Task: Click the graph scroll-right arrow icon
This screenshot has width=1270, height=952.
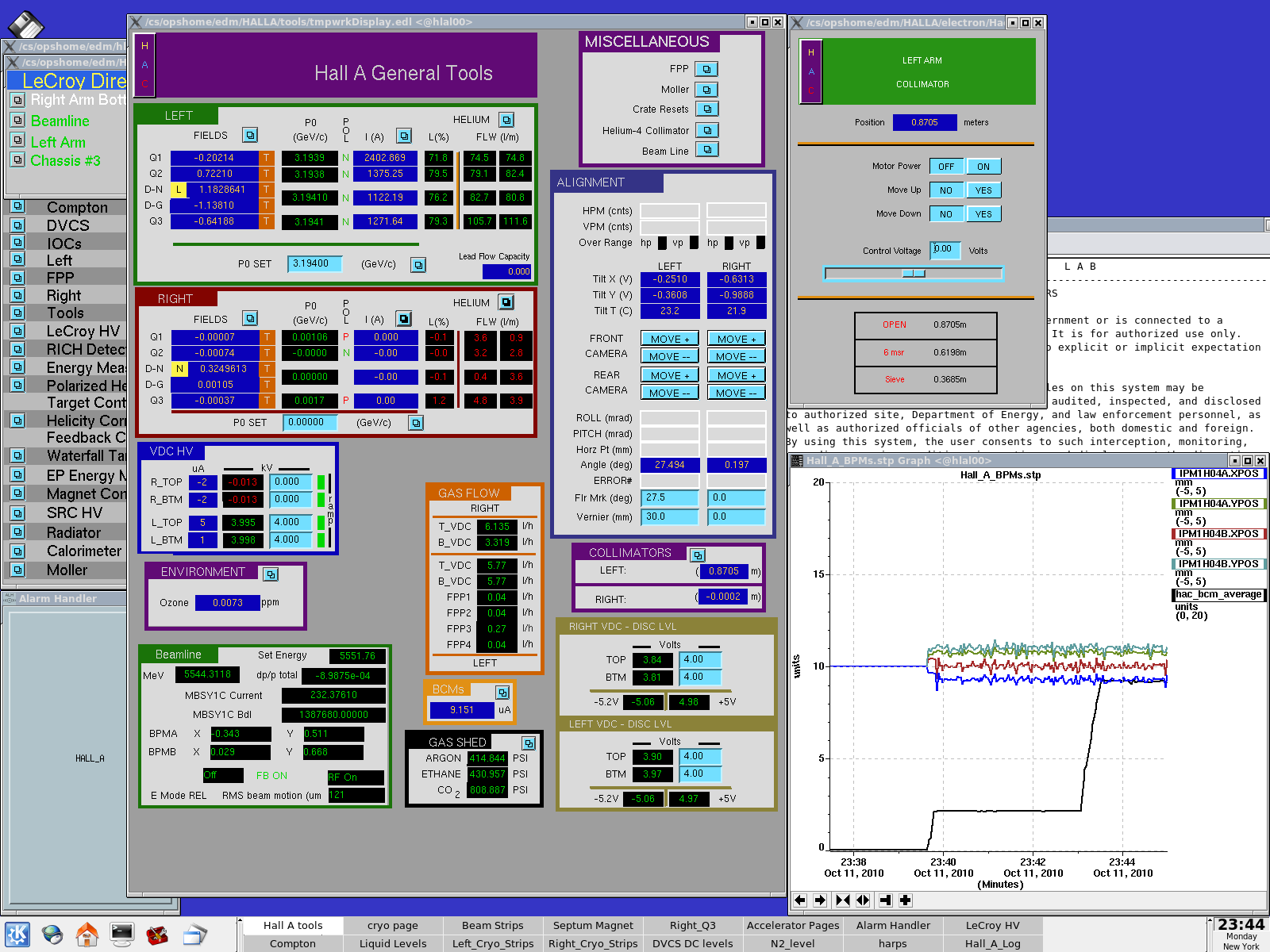Action: click(821, 900)
